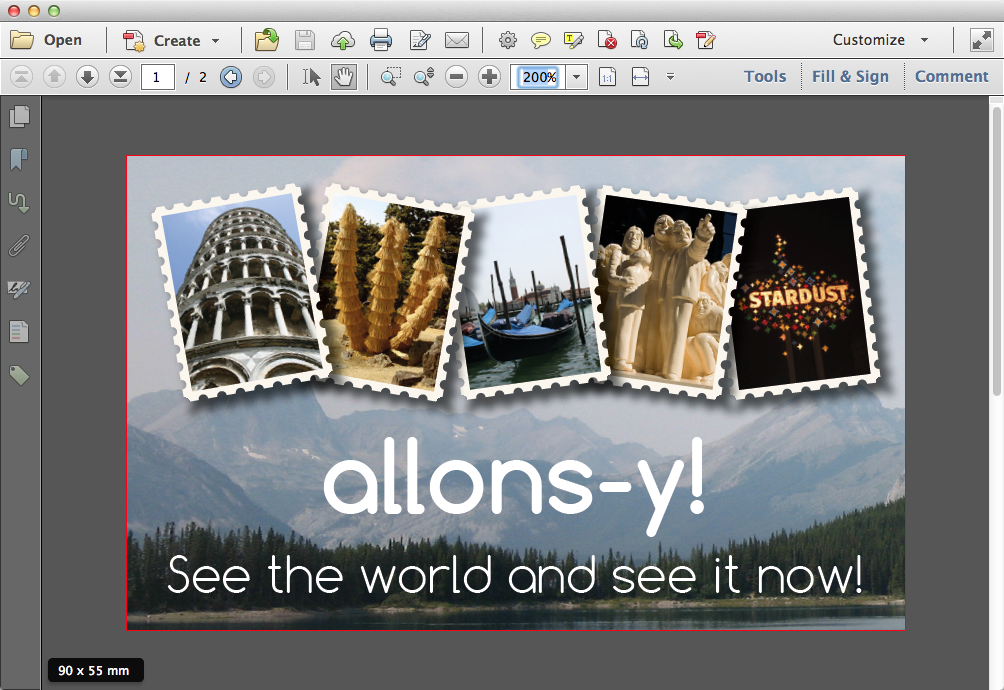Screen dimensions: 1004x690
Task: Click the expand to full screen icon
Action: (982, 40)
